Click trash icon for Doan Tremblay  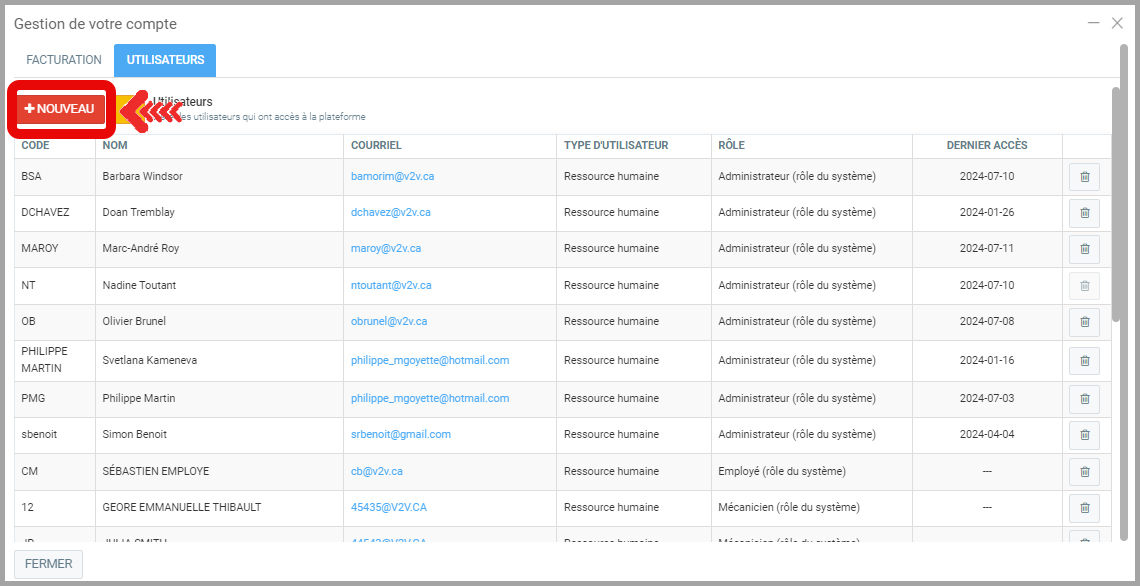pos(1084,213)
